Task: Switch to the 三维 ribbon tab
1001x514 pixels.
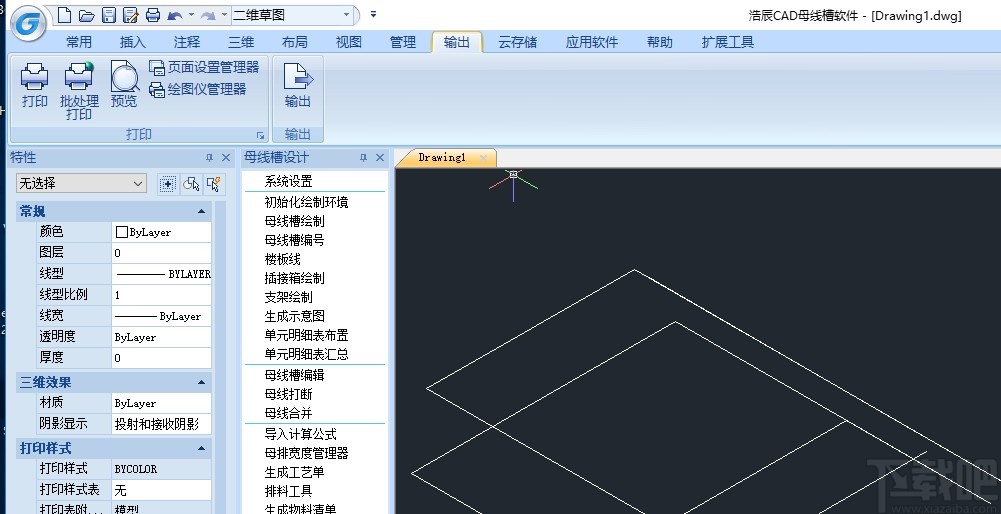Action: click(241, 42)
